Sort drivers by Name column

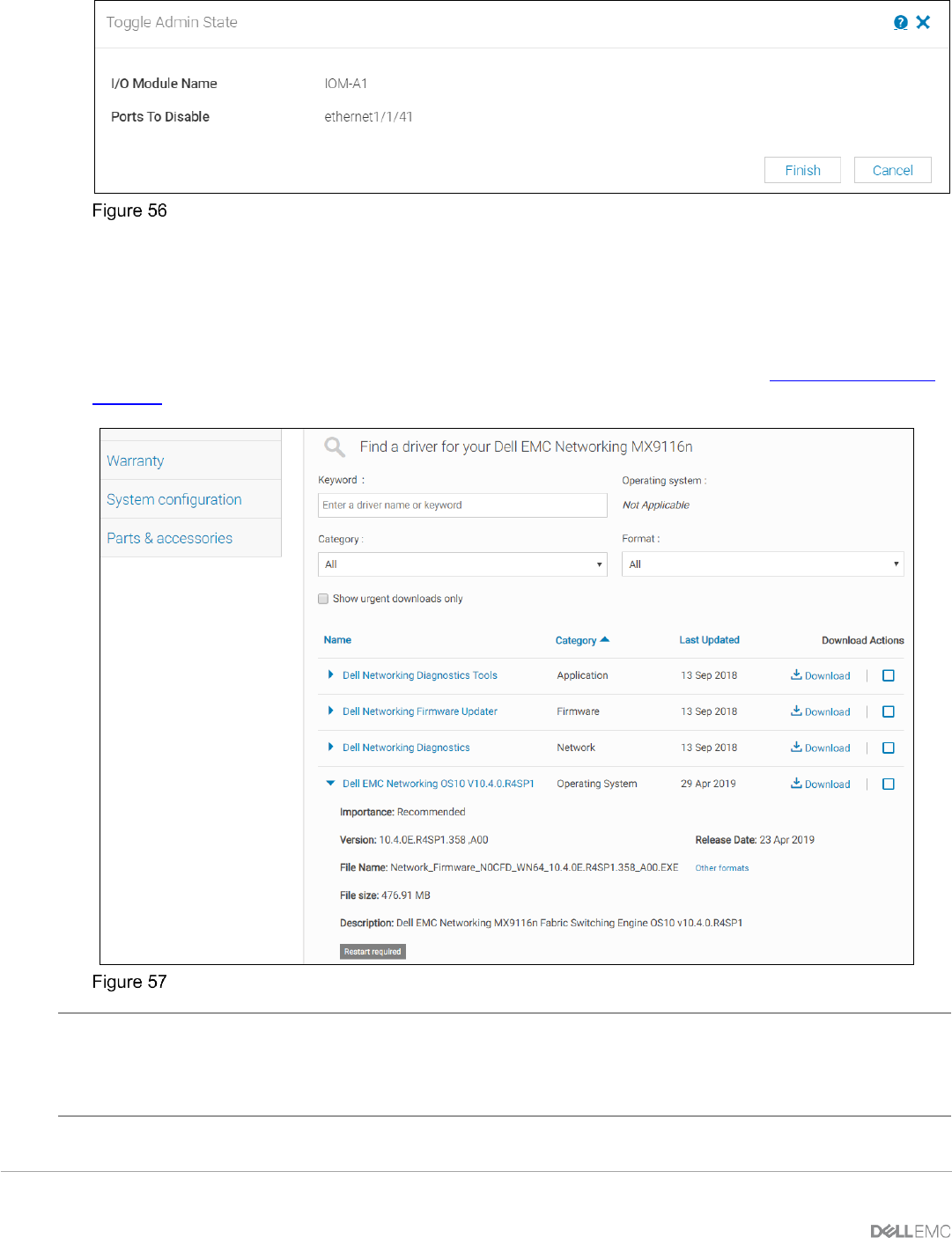pos(337,640)
